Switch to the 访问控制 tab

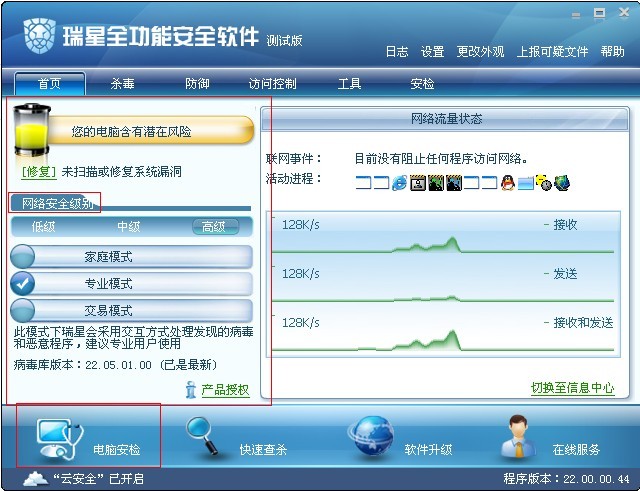(272, 84)
